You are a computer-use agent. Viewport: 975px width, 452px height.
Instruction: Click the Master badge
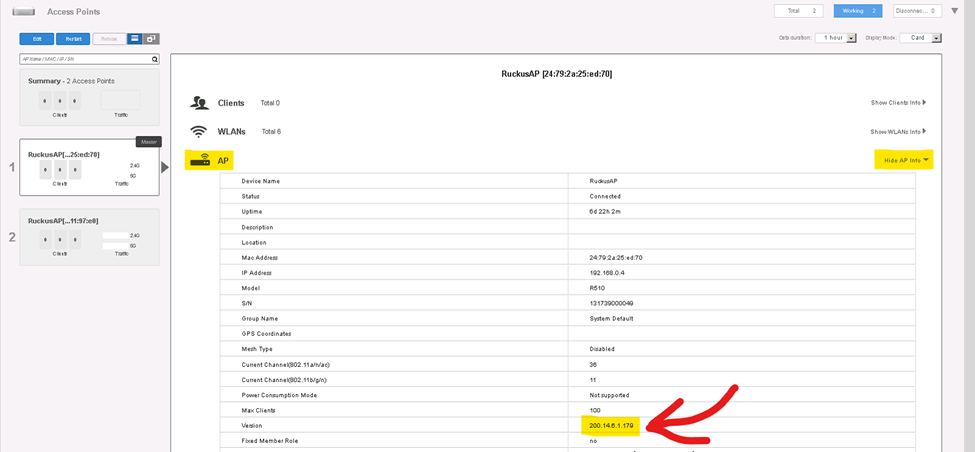click(149, 142)
